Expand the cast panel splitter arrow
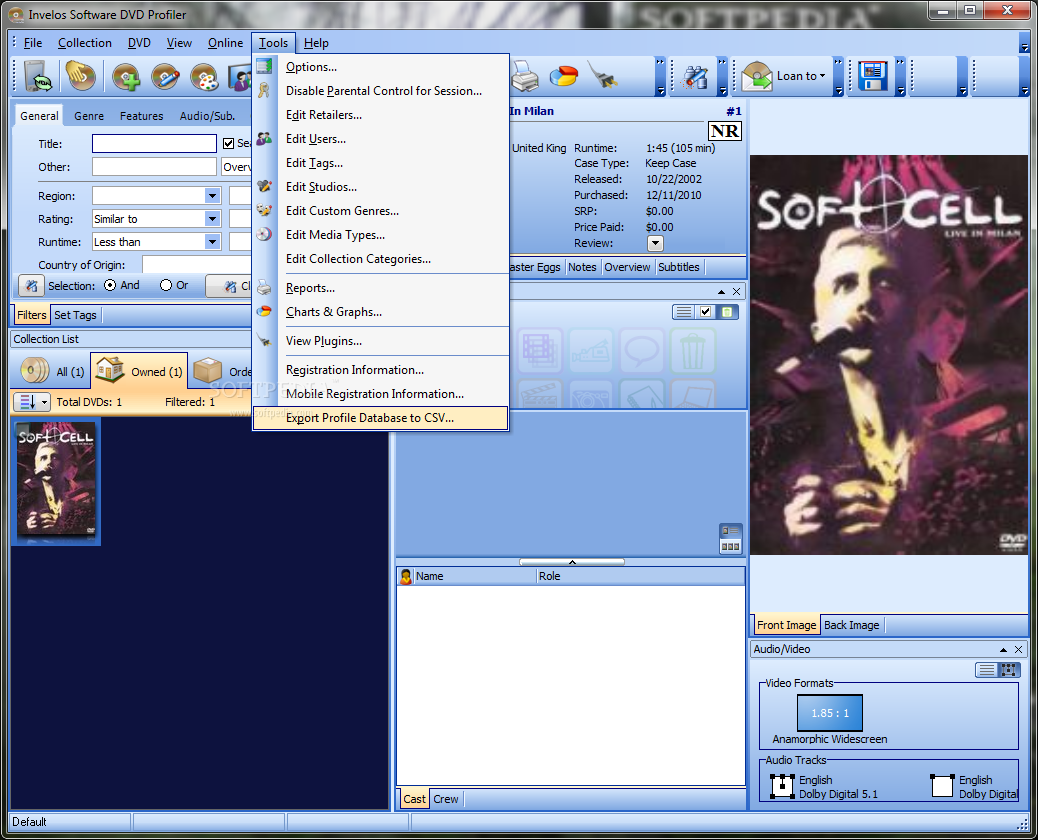Viewport: 1038px width, 840px height. point(572,562)
